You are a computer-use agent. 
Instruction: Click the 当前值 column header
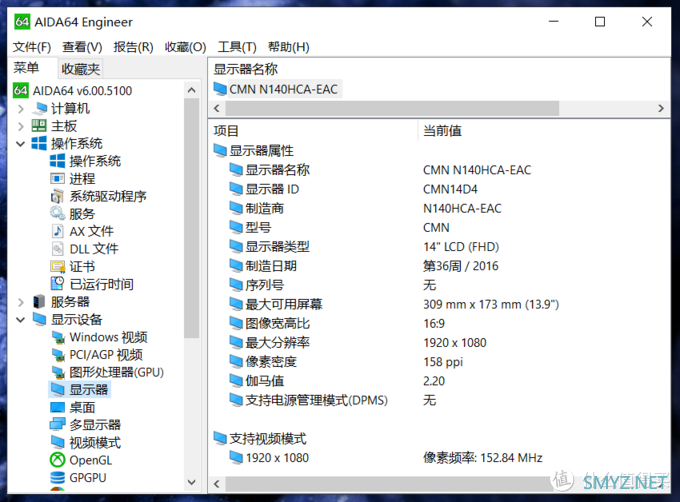pos(442,131)
